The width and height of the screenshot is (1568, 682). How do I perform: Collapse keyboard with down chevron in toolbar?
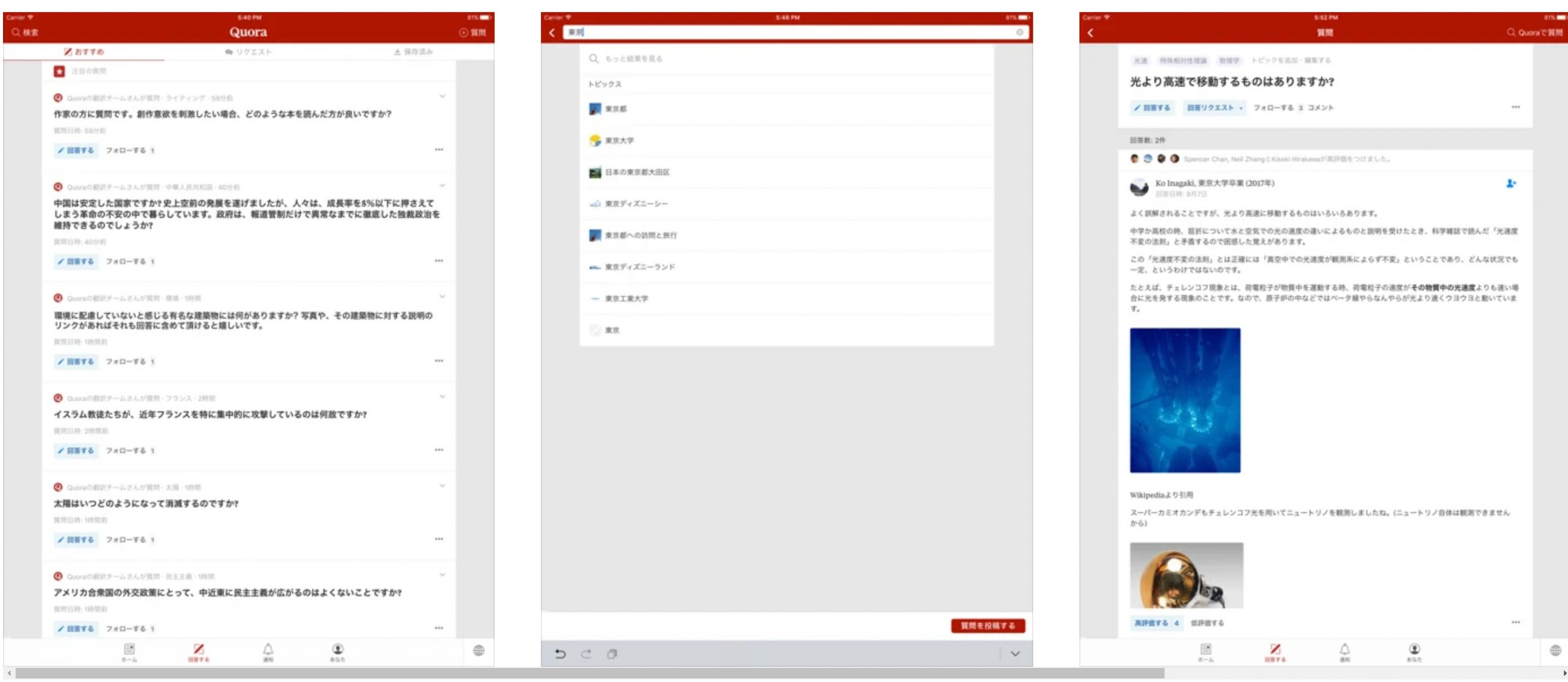point(1015,654)
